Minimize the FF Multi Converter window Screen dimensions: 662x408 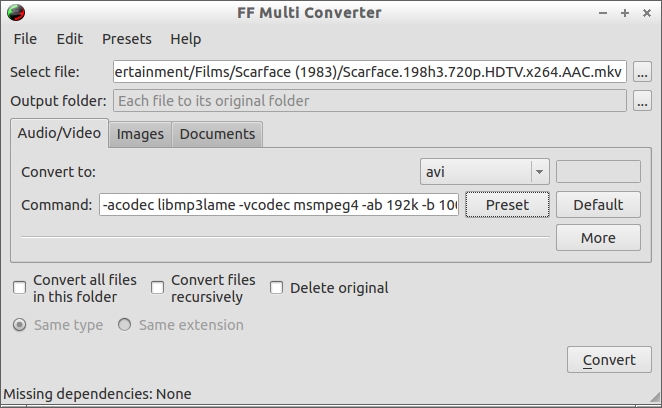tap(603, 13)
